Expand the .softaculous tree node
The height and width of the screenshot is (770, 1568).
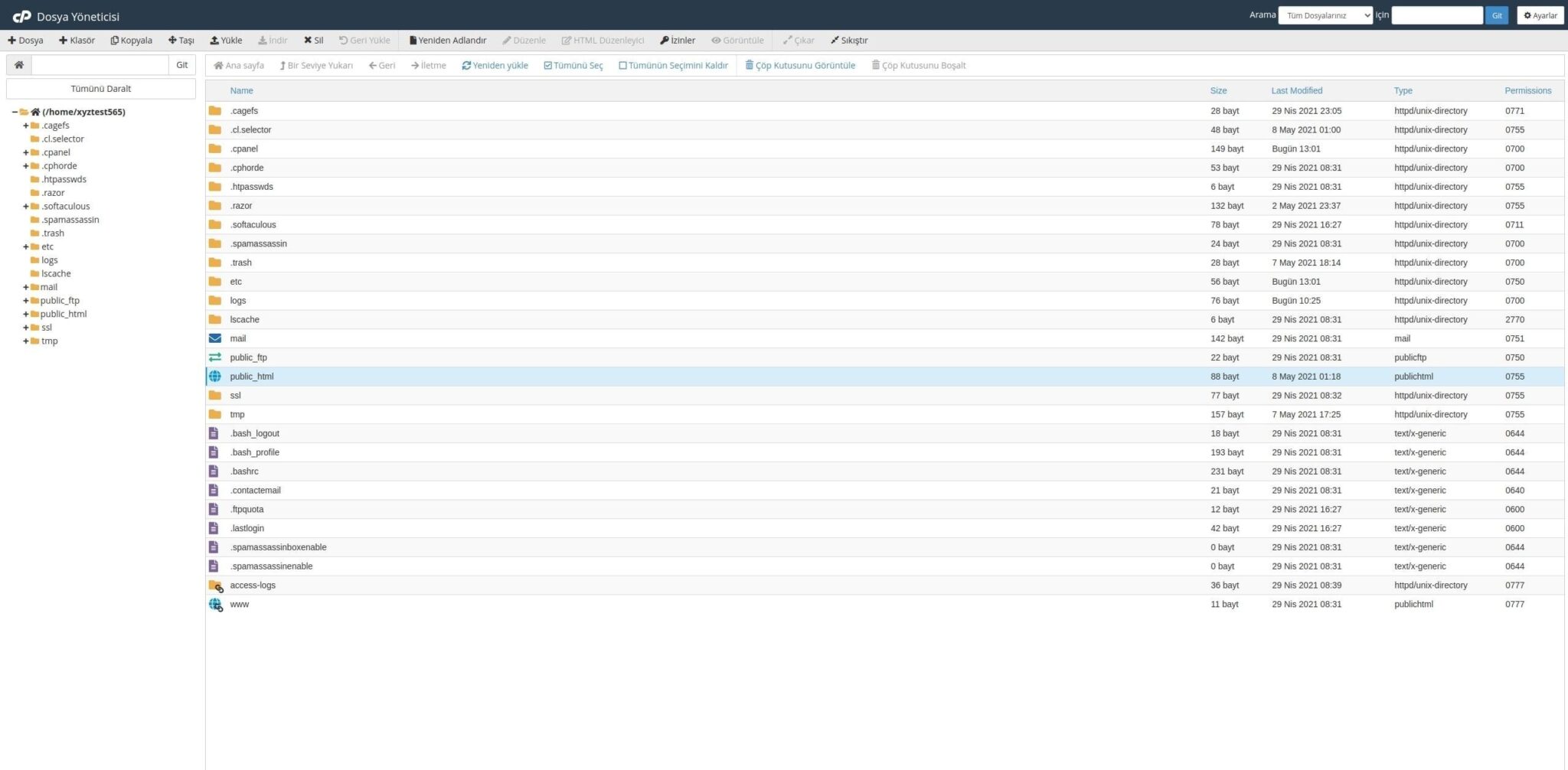click(26, 207)
